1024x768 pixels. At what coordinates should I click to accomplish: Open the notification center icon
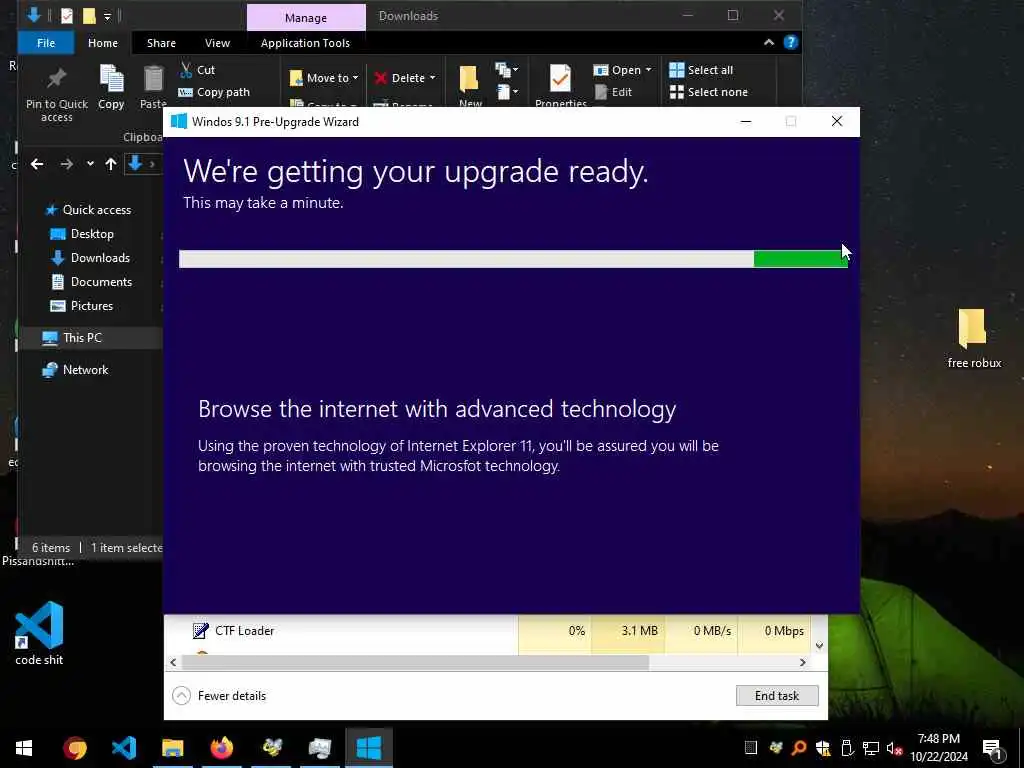[993, 748]
